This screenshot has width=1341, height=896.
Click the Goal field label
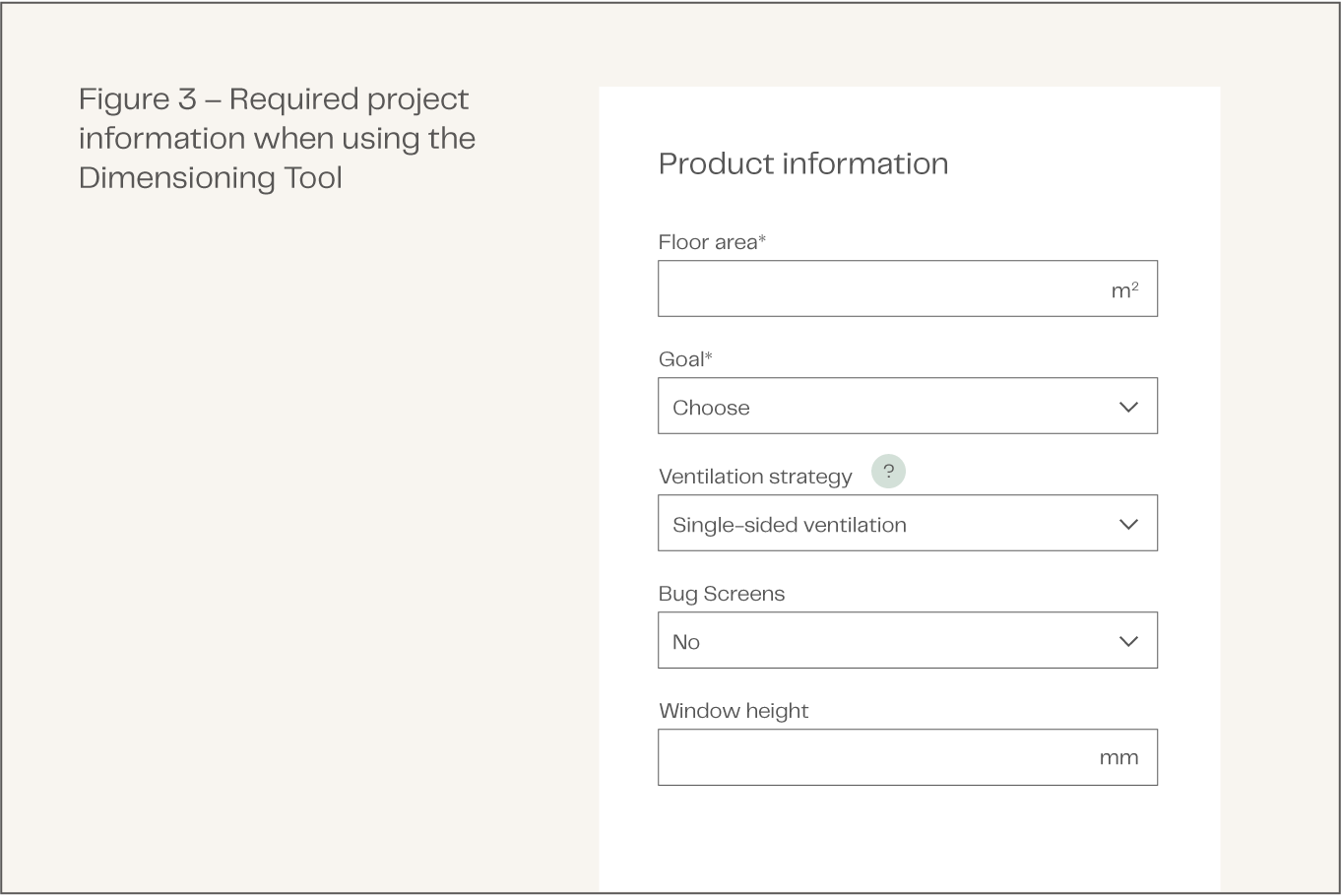pyautogui.click(x=684, y=359)
